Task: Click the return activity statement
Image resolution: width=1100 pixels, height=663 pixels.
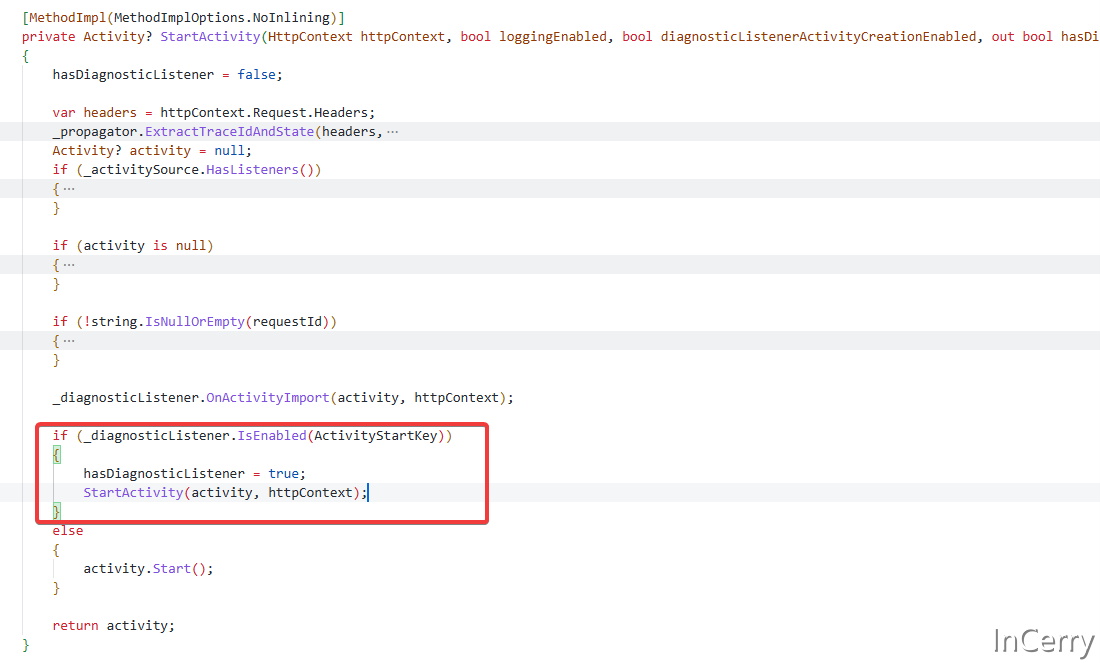Action: (x=113, y=626)
